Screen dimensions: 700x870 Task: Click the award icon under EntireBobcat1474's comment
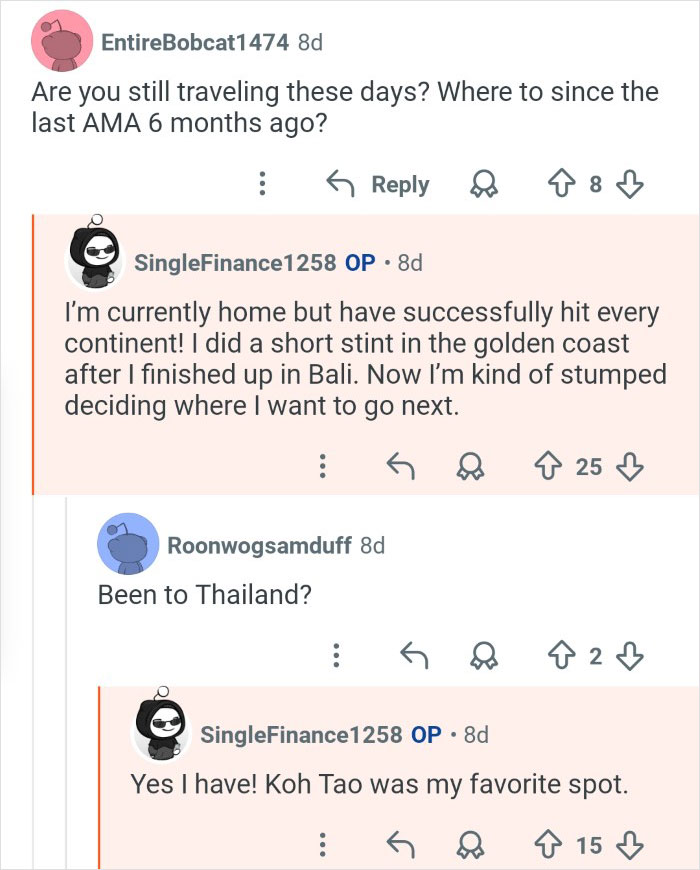pyautogui.click(x=486, y=184)
